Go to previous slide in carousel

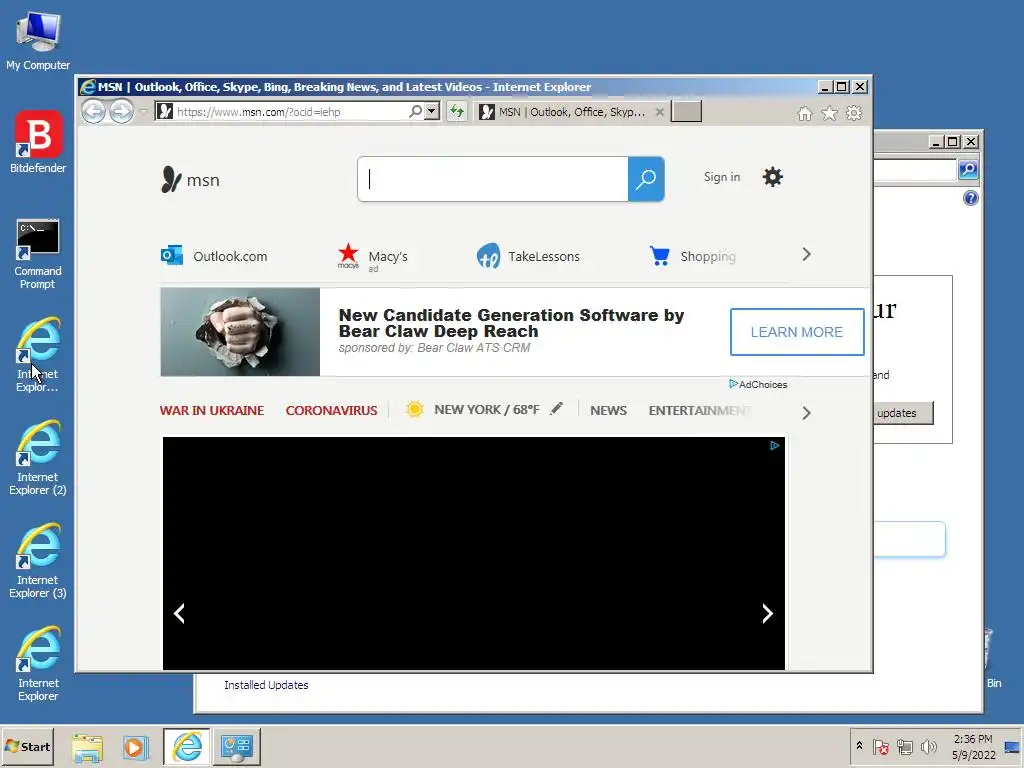click(179, 613)
